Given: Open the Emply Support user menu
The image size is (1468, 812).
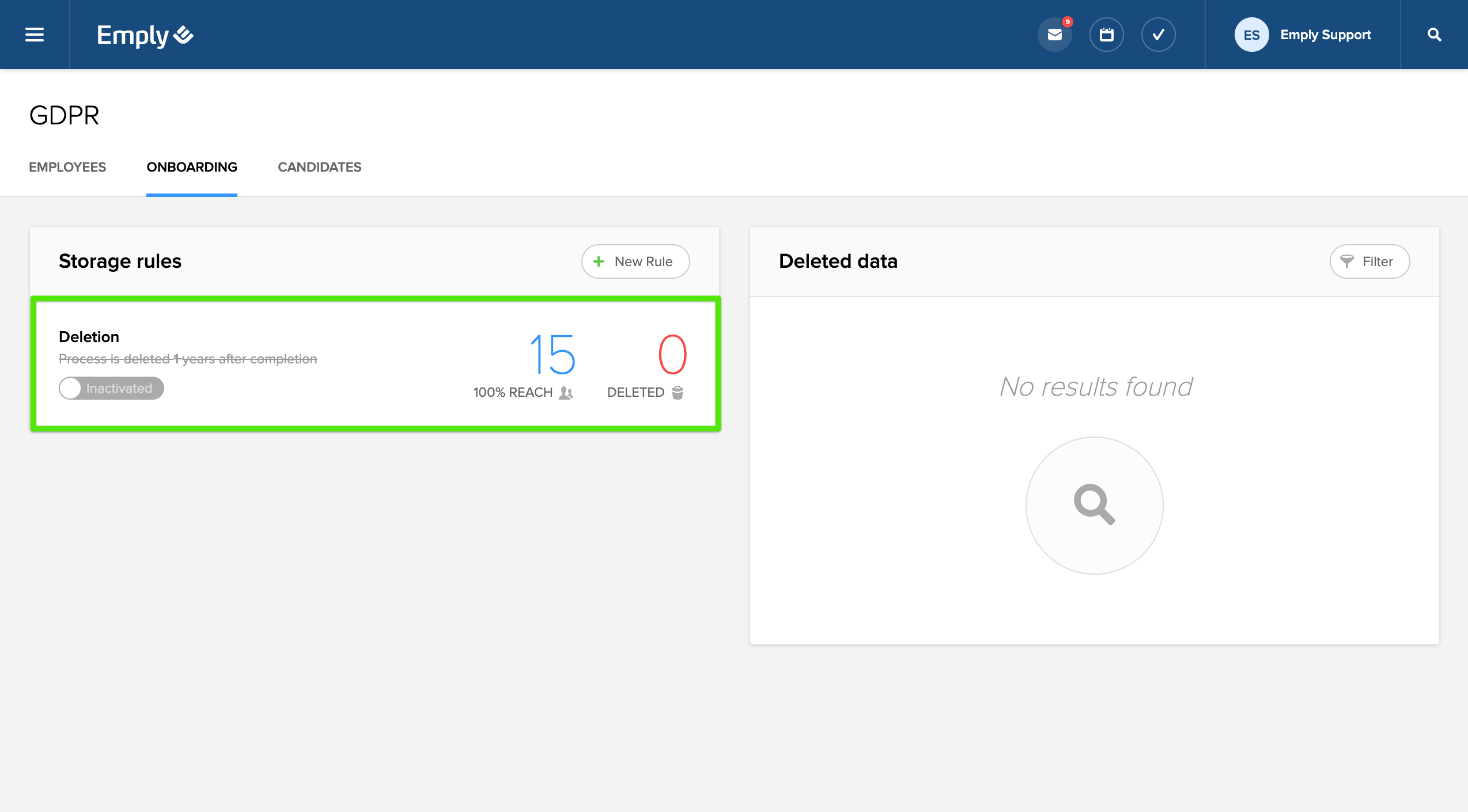Looking at the screenshot, I should (1325, 35).
